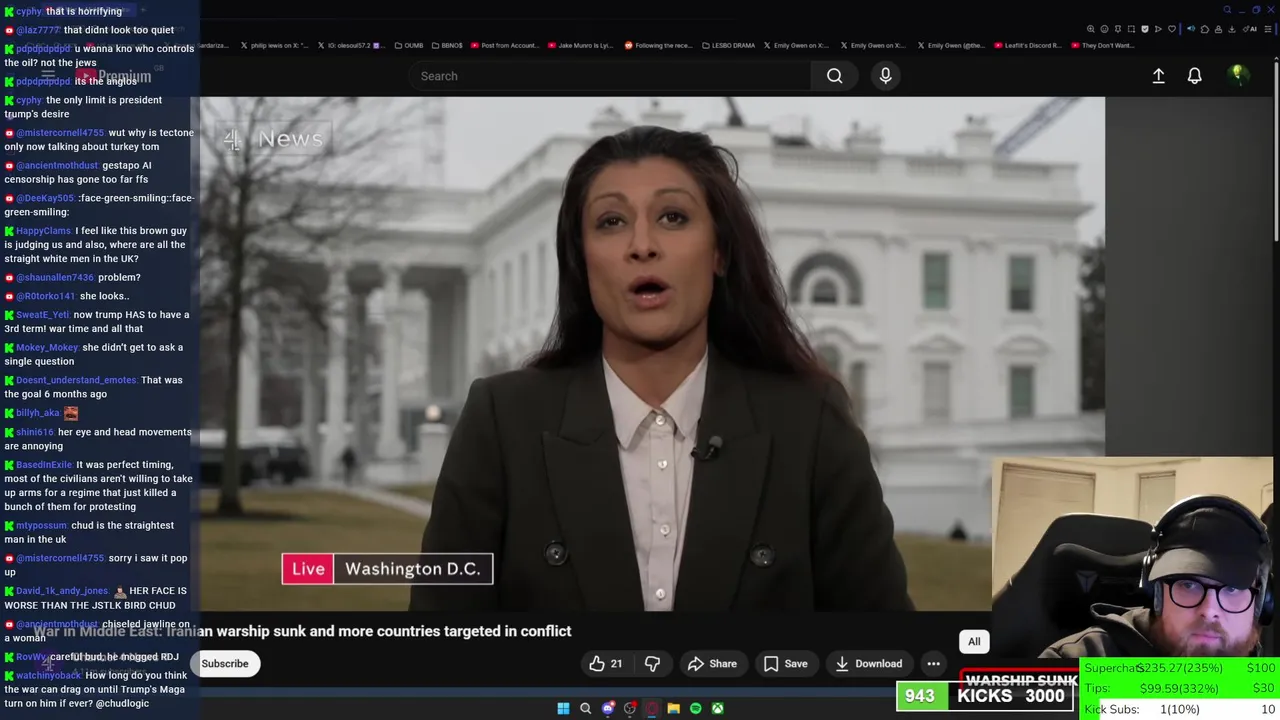Screen dimensions: 1280x720
Task: Toggle the ad blocker shield icon
Action: (x=1145, y=29)
